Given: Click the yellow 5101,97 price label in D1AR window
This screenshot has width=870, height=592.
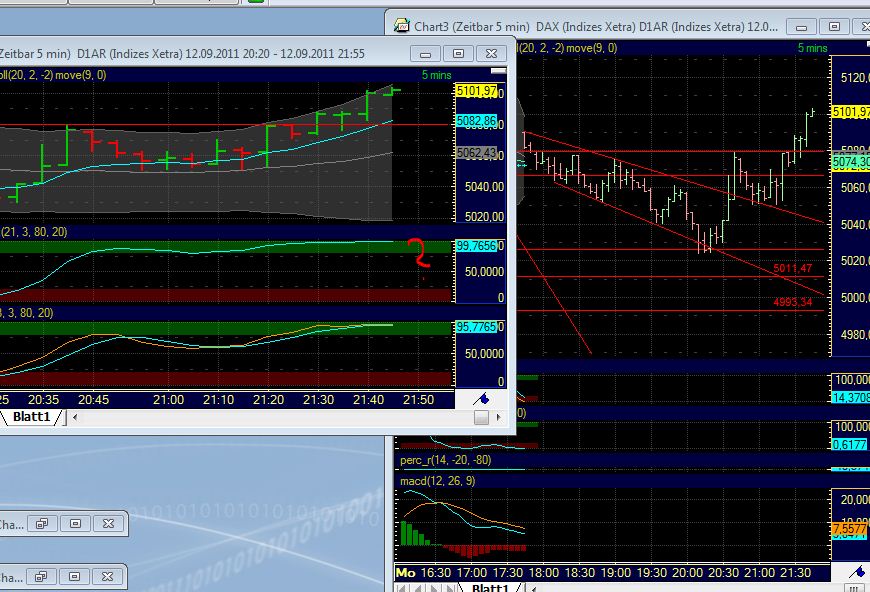Looking at the screenshot, I should coord(477,90).
